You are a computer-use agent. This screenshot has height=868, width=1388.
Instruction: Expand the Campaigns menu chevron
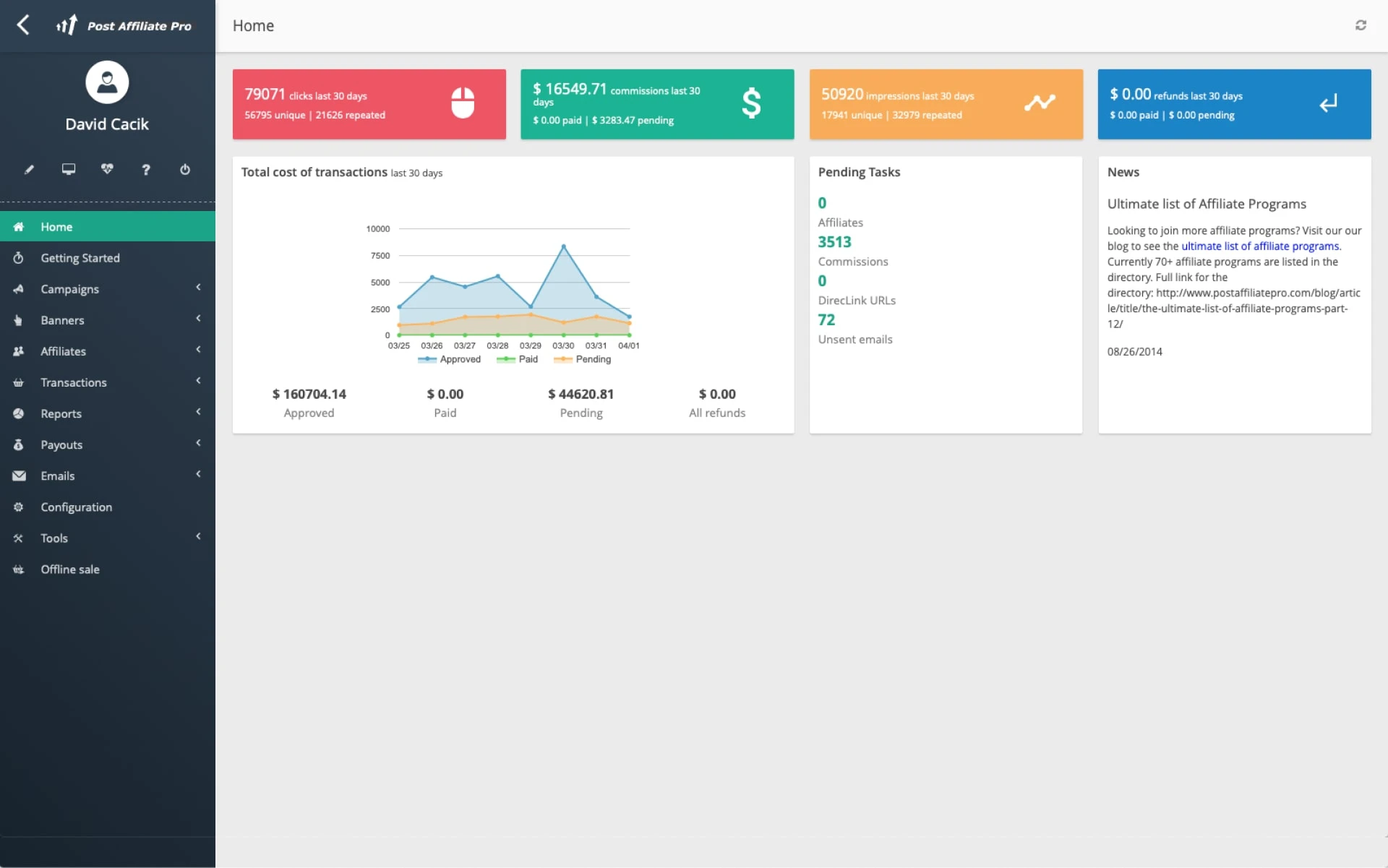tap(198, 288)
